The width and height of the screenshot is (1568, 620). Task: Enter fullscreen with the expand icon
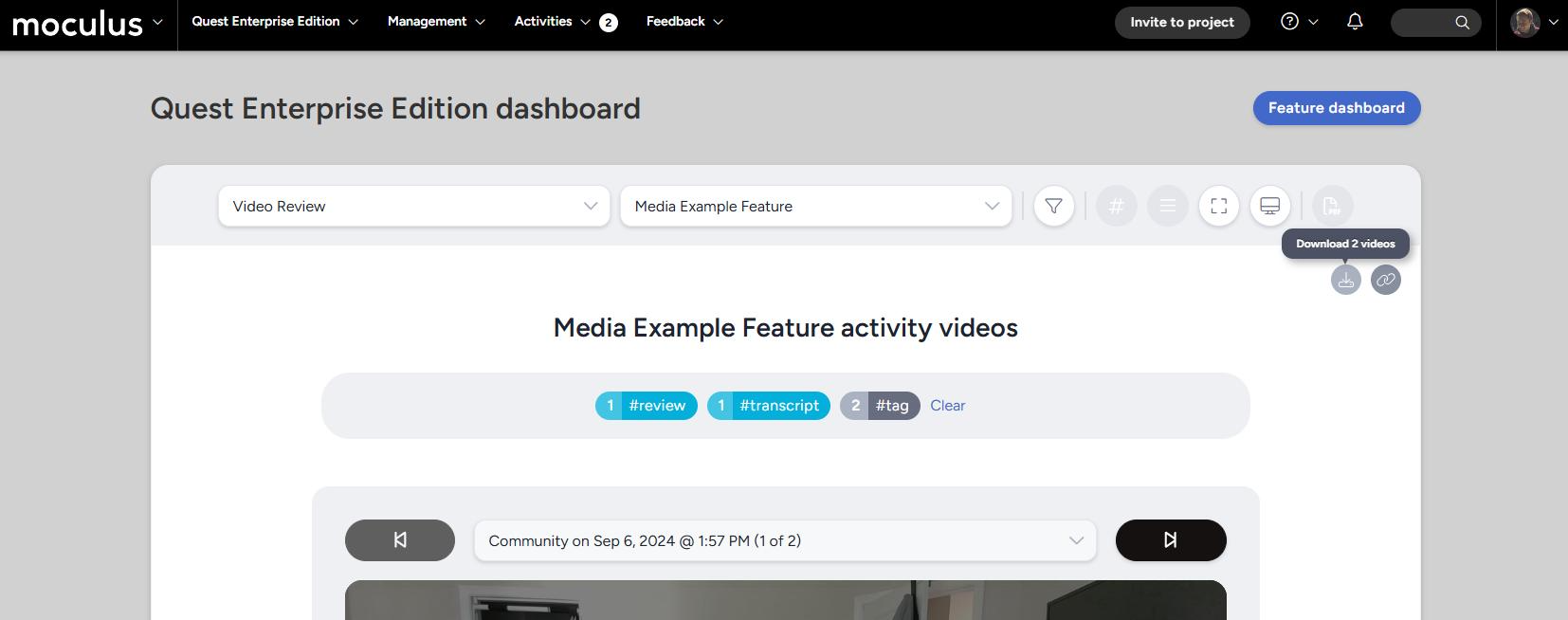click(x=1218, y=206)
